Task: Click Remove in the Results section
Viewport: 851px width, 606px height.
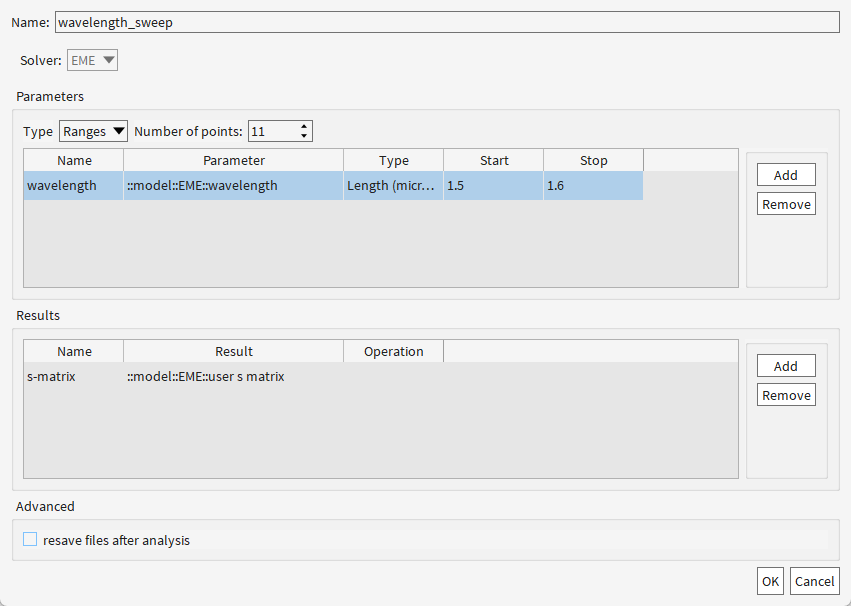Action: tap(786, 395)
